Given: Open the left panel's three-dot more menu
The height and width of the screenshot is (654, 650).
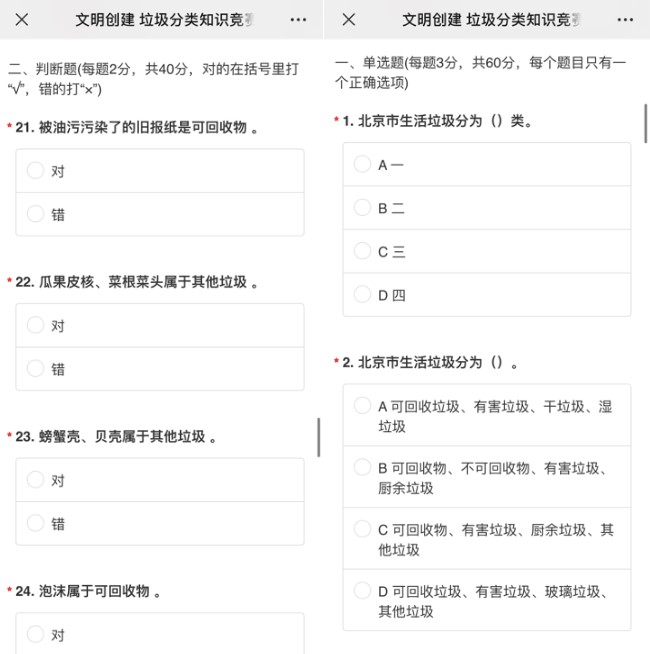Looking at the screenshot, I should (298, 19).
